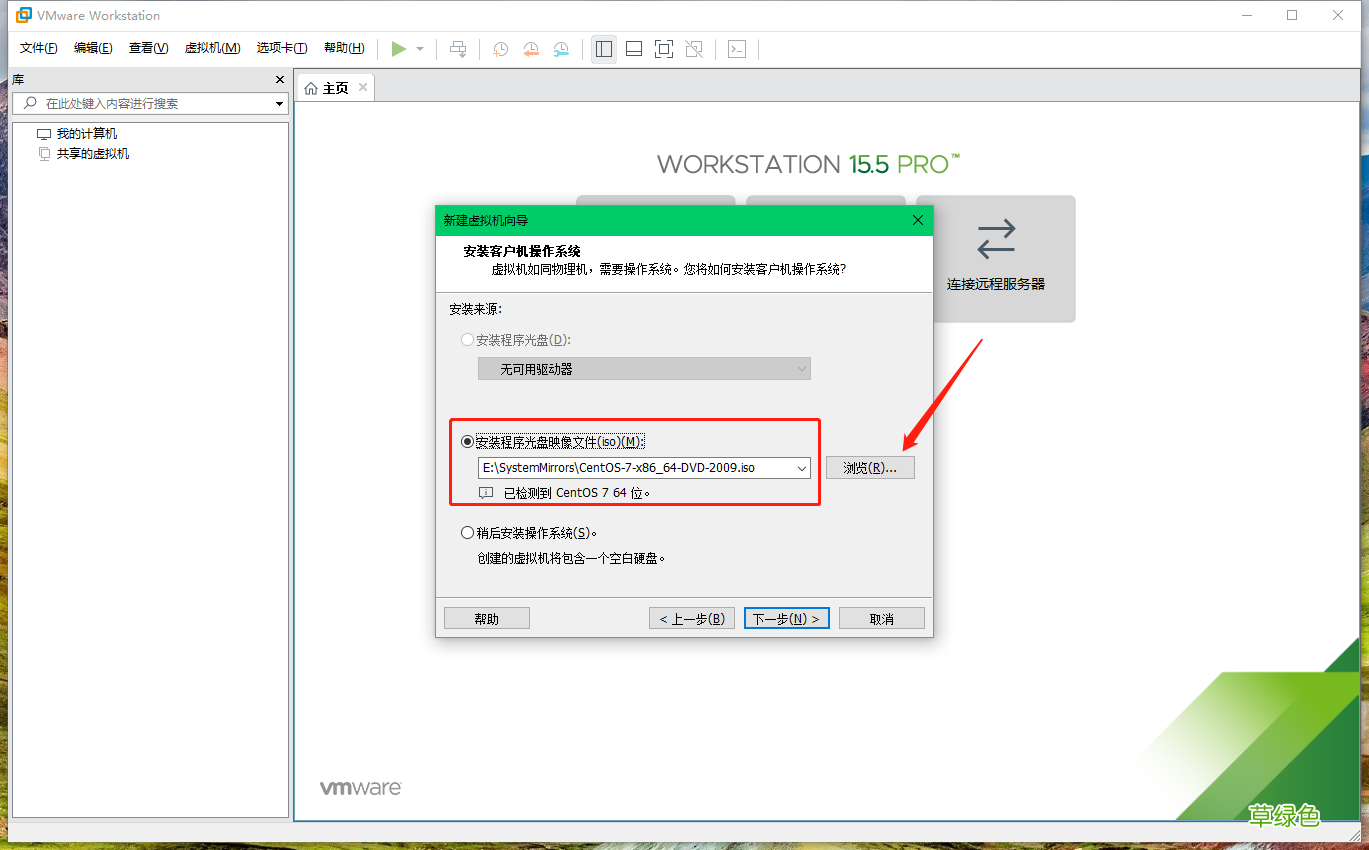Click inside the library search input box

click(x=150, y=103)
